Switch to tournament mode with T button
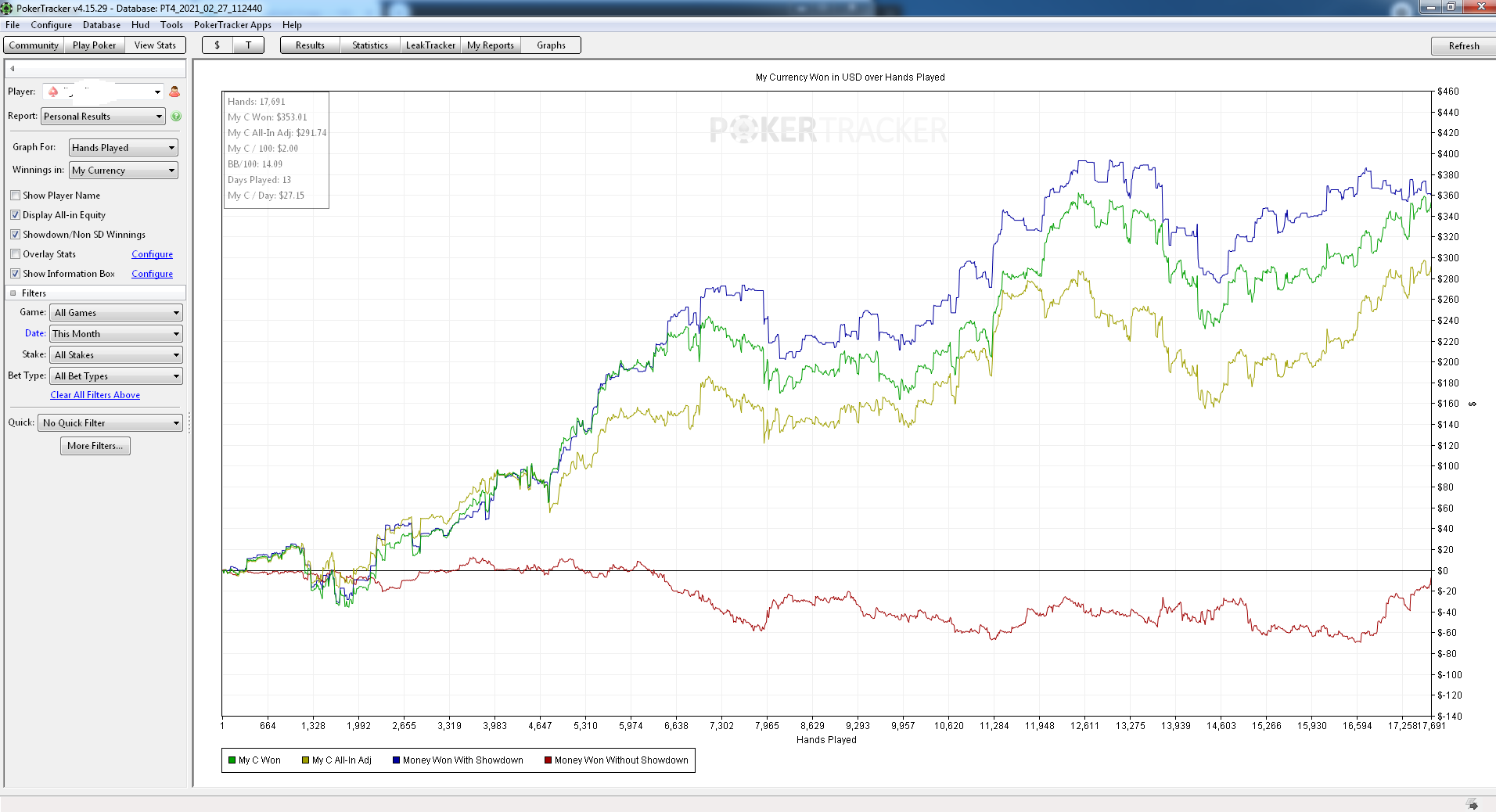Viewport: 1496px width, 812px height. click(249, 45)
